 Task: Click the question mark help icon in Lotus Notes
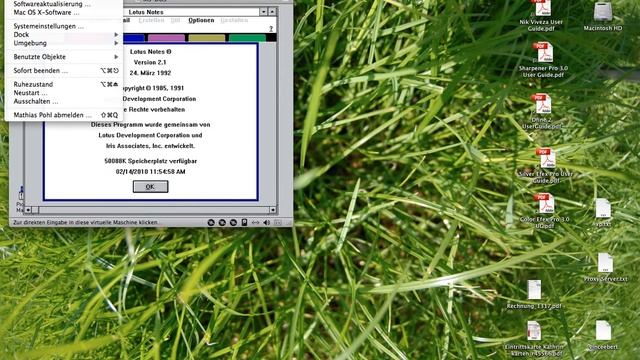(x=271, y=29)
